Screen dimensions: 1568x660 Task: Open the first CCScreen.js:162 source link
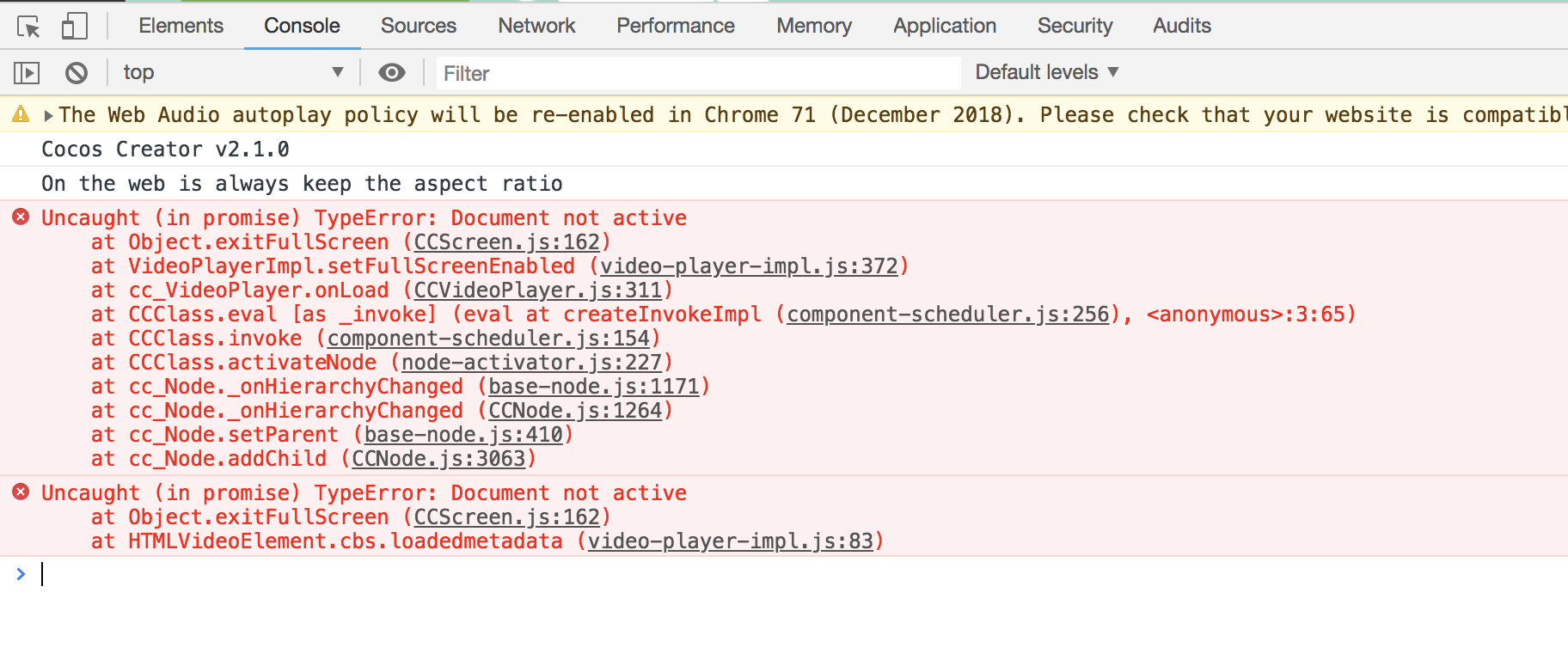[506, 242]
